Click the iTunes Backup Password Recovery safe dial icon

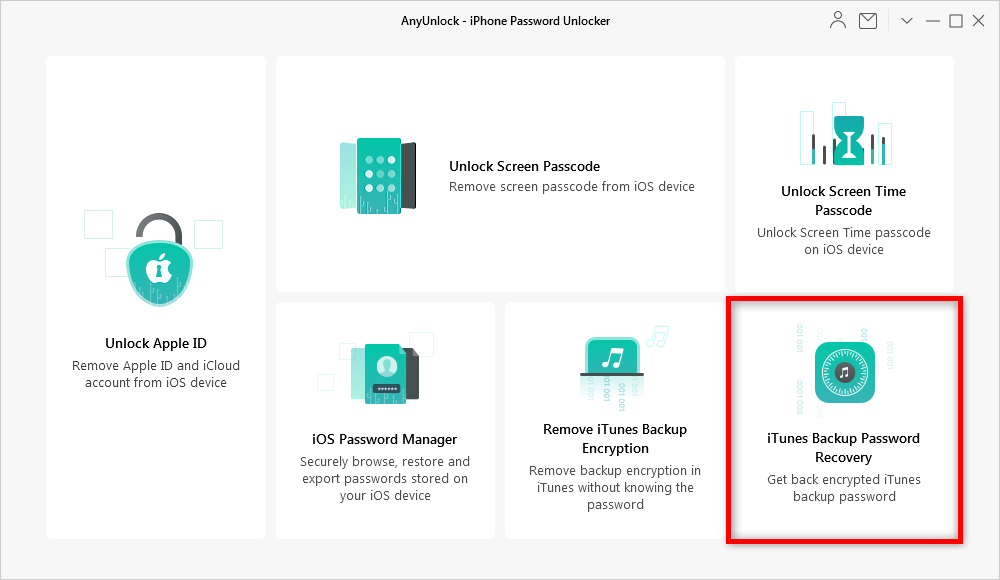coord(844,373)
